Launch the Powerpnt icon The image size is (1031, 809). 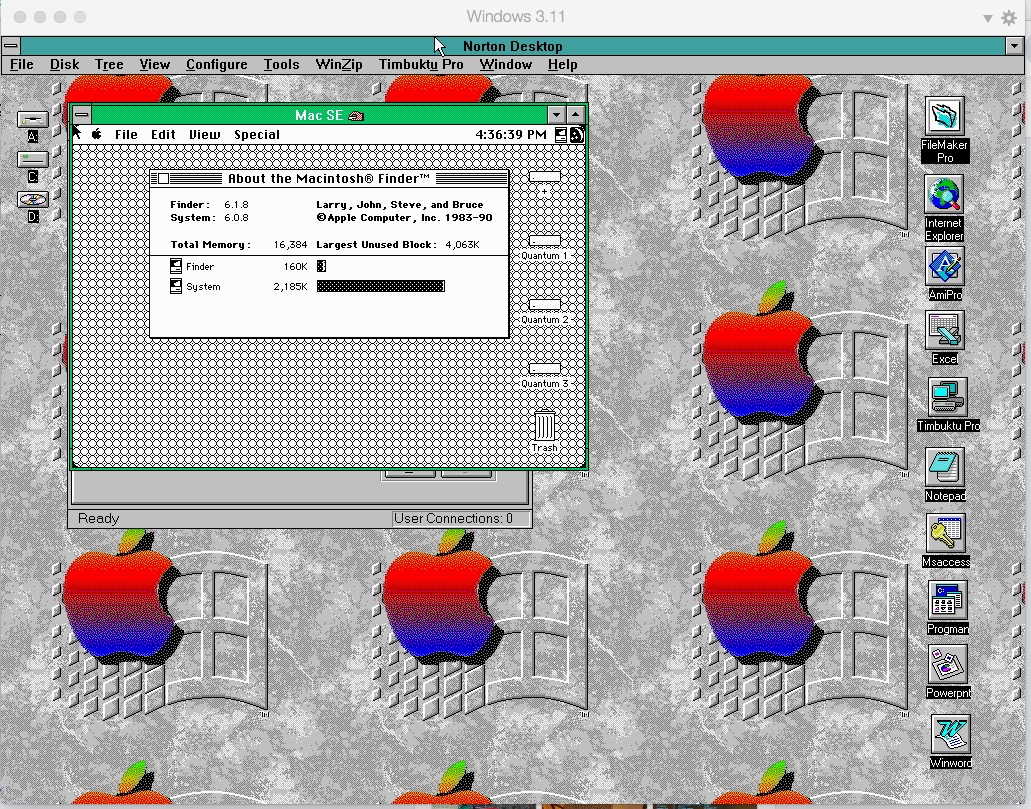click(x=947, y=664)
